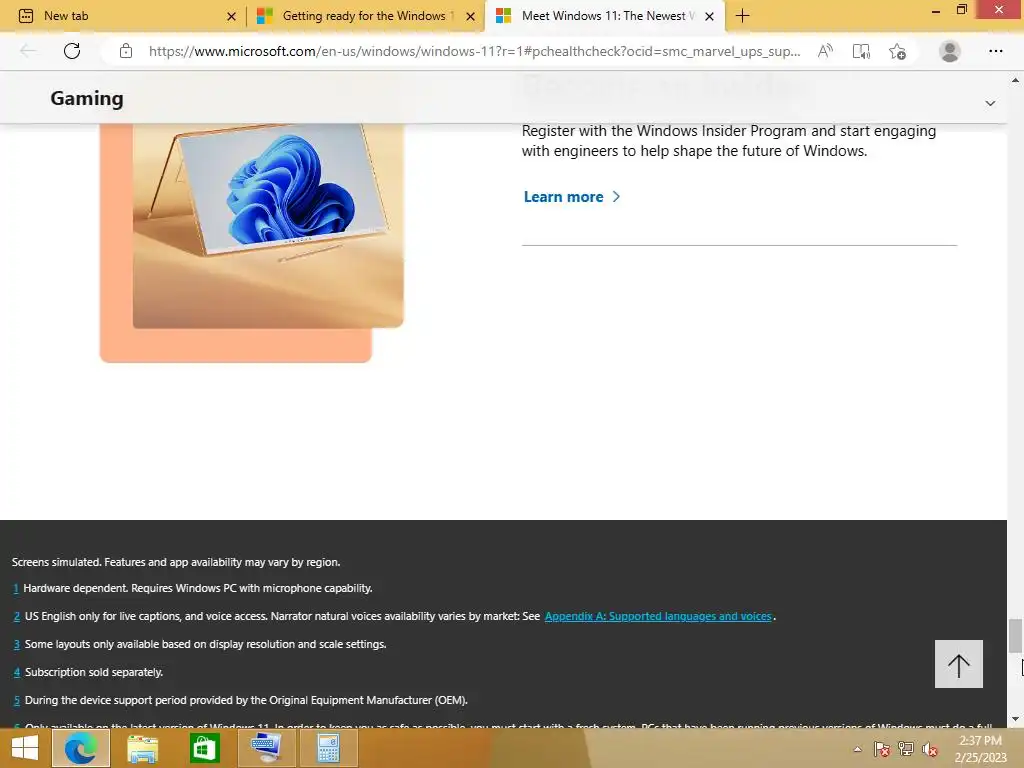Close the New tab tab
This screenshot has height=768, width=1024.
[x=231, y=16]
